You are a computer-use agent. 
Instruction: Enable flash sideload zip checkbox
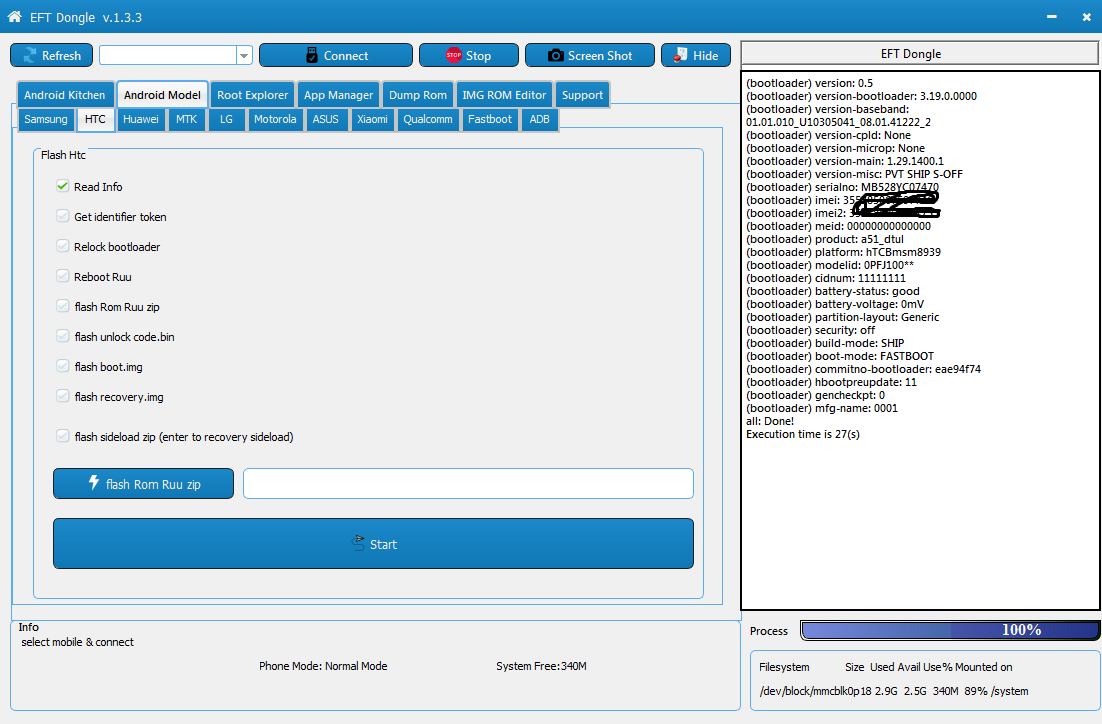pyautogui.click(x=63, y=437)
